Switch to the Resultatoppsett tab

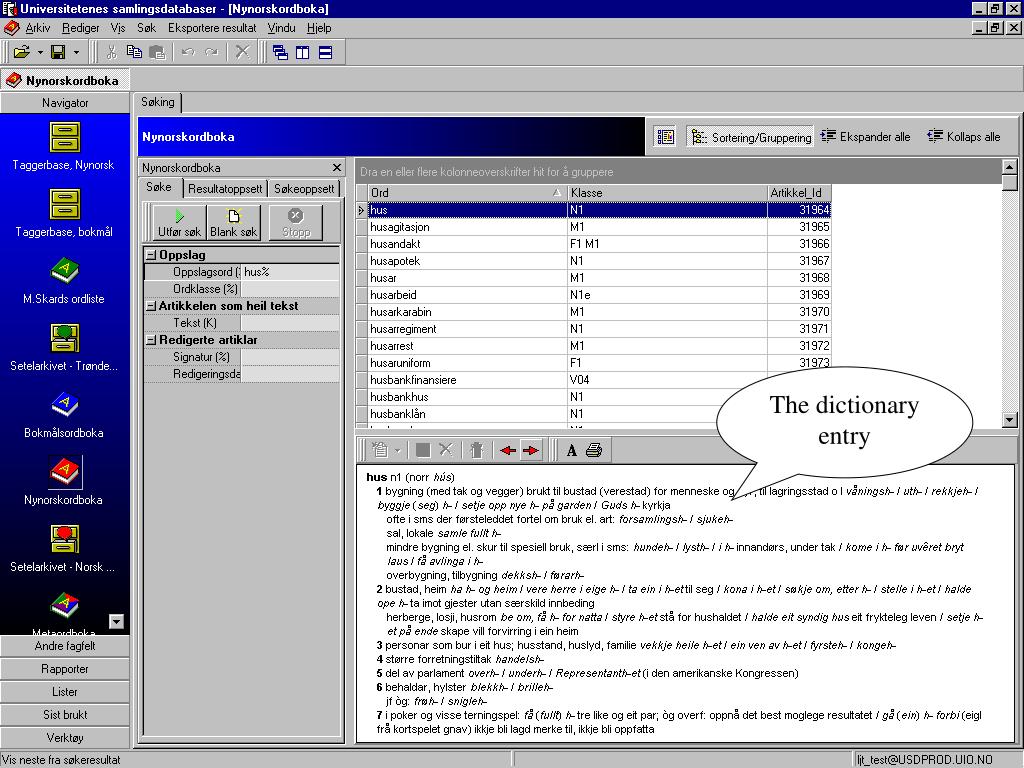coord(225,189)
